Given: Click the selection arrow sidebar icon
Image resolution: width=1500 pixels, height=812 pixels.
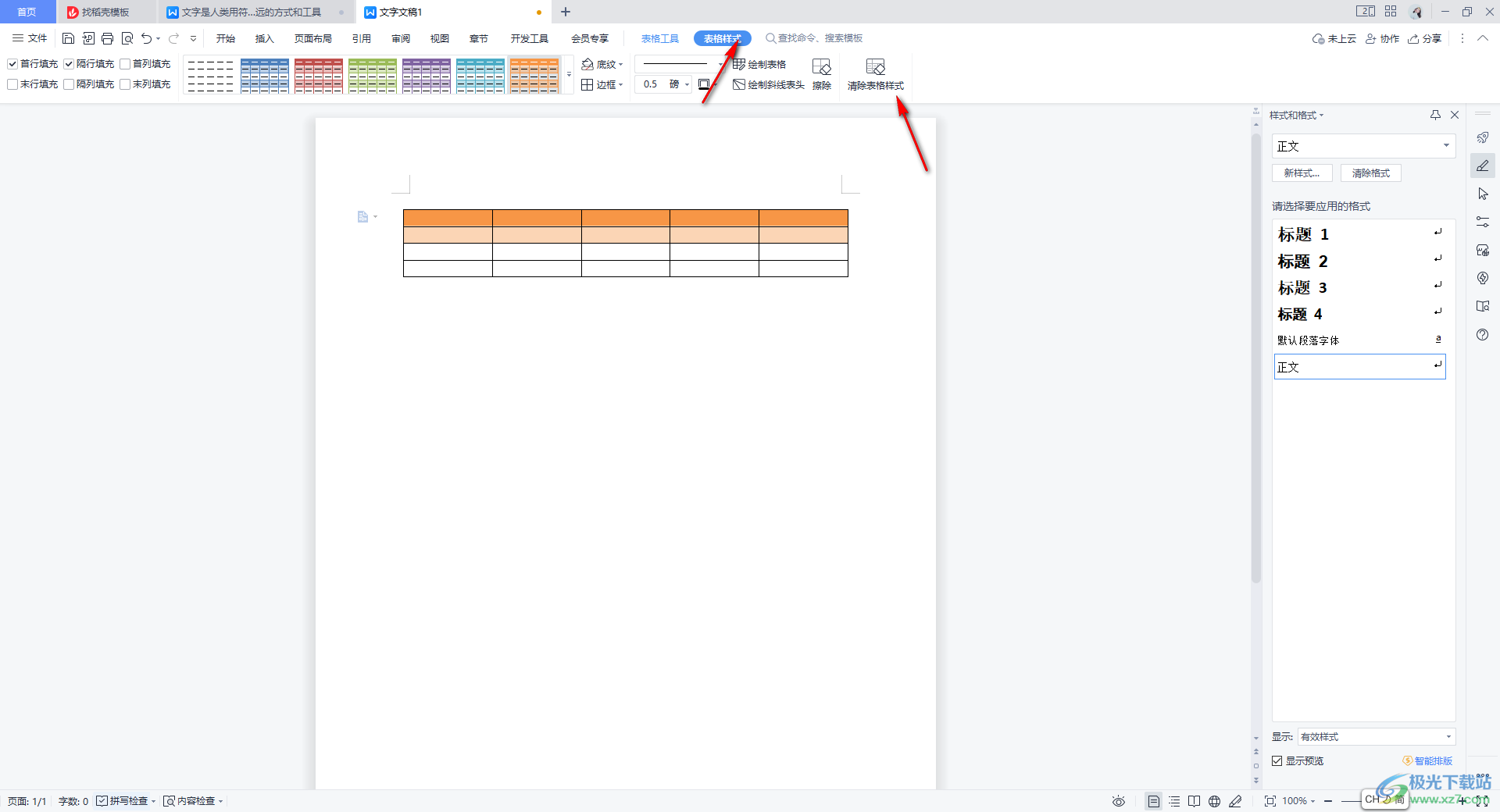Looking at the screenshot, I should click(x=1483, y=194).
